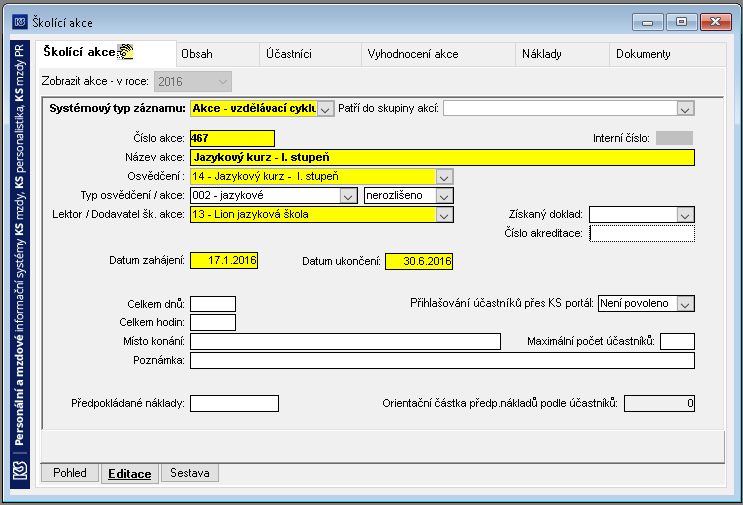The width and height of the screenshot is (743, 505).
Task: Click the Celkem hodin field
Action: pos(213,322)
